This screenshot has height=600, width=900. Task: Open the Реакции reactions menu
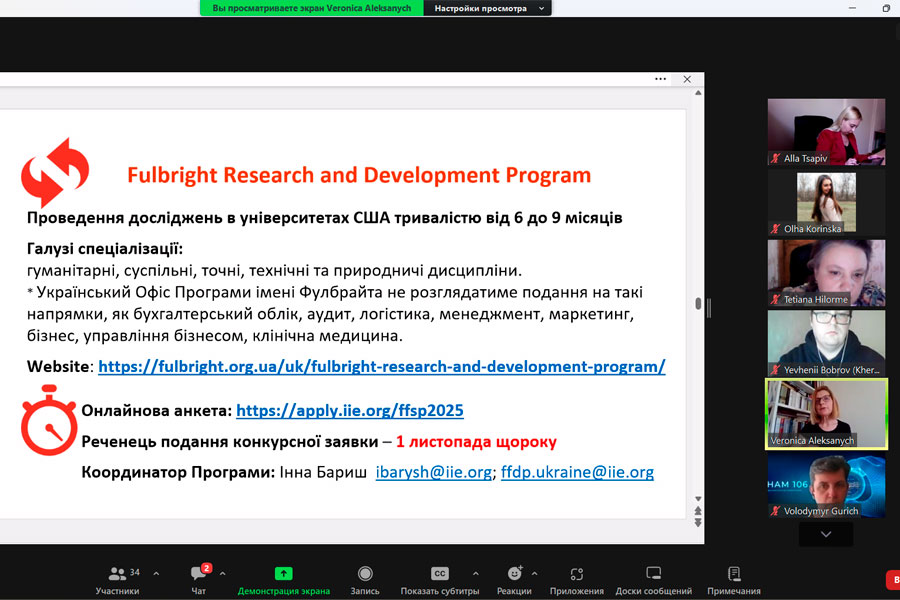pyautogui.click(x=514, y=579)
